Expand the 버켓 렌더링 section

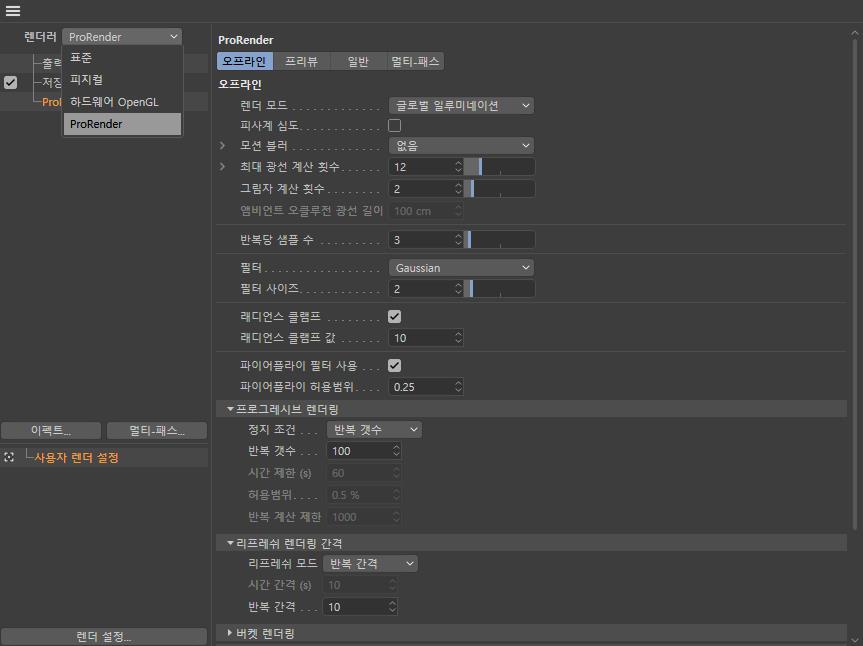pos(230,633)
